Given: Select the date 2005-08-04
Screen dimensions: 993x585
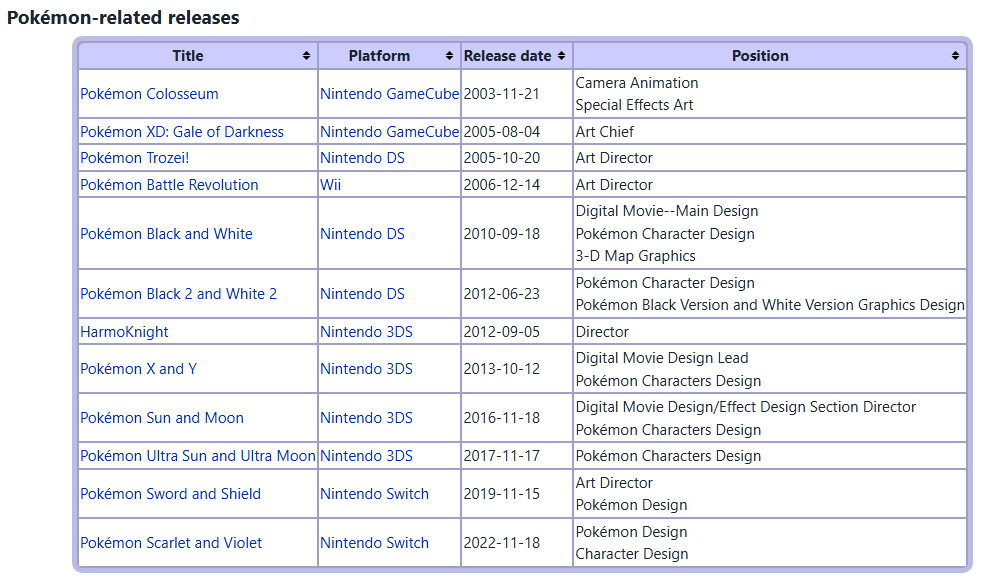Looking at the screenshot, I should point(502,132).
